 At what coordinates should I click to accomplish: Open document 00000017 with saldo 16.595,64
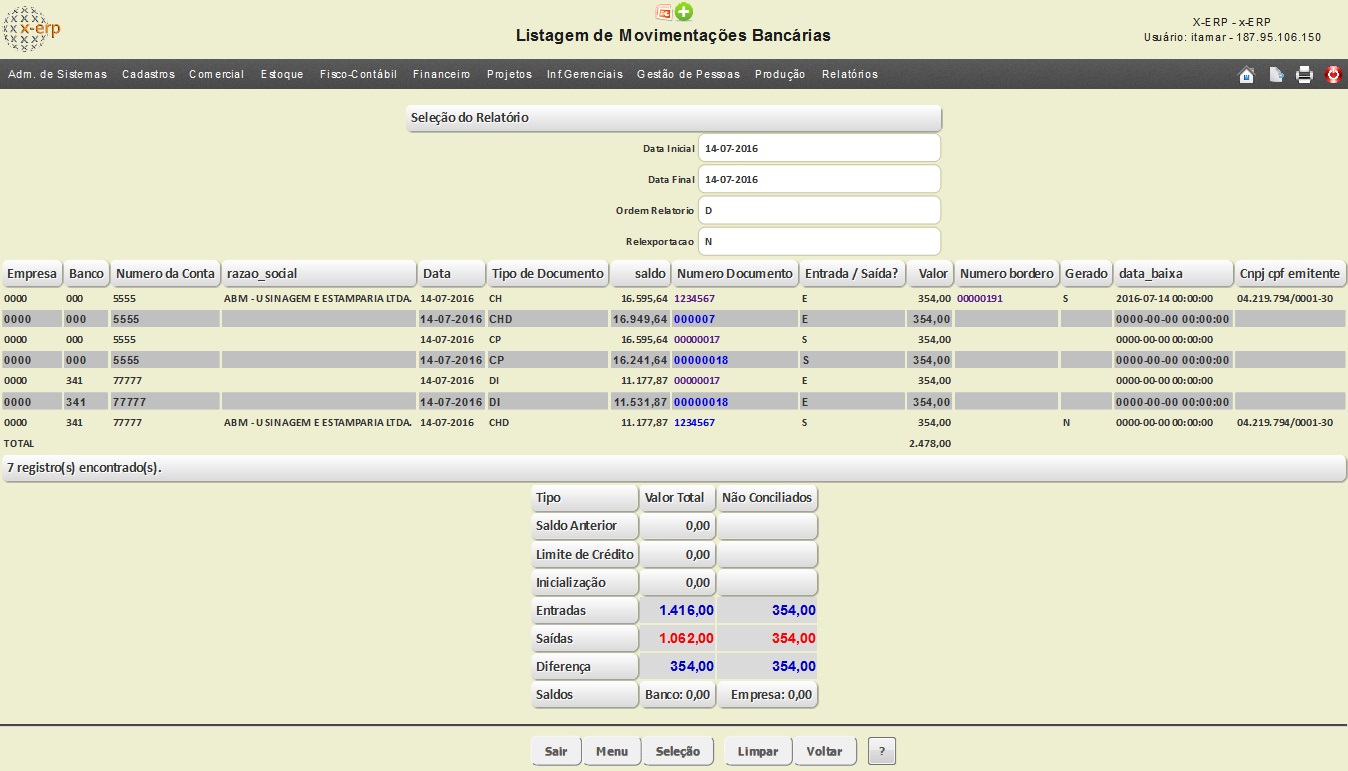(x=697, y=339)
